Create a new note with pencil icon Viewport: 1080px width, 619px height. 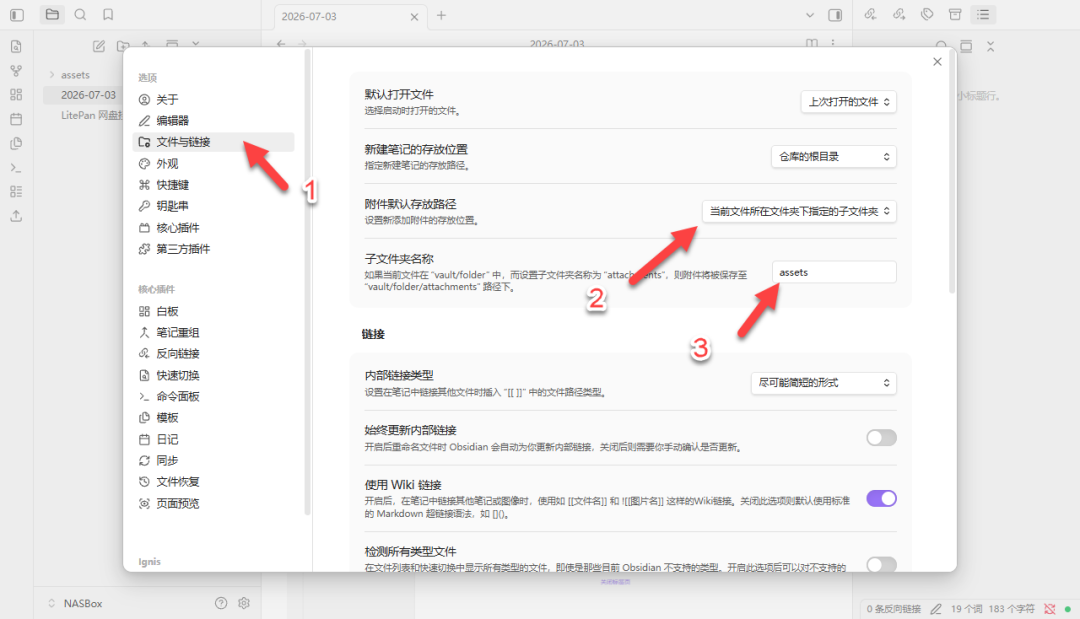point(99,46)
